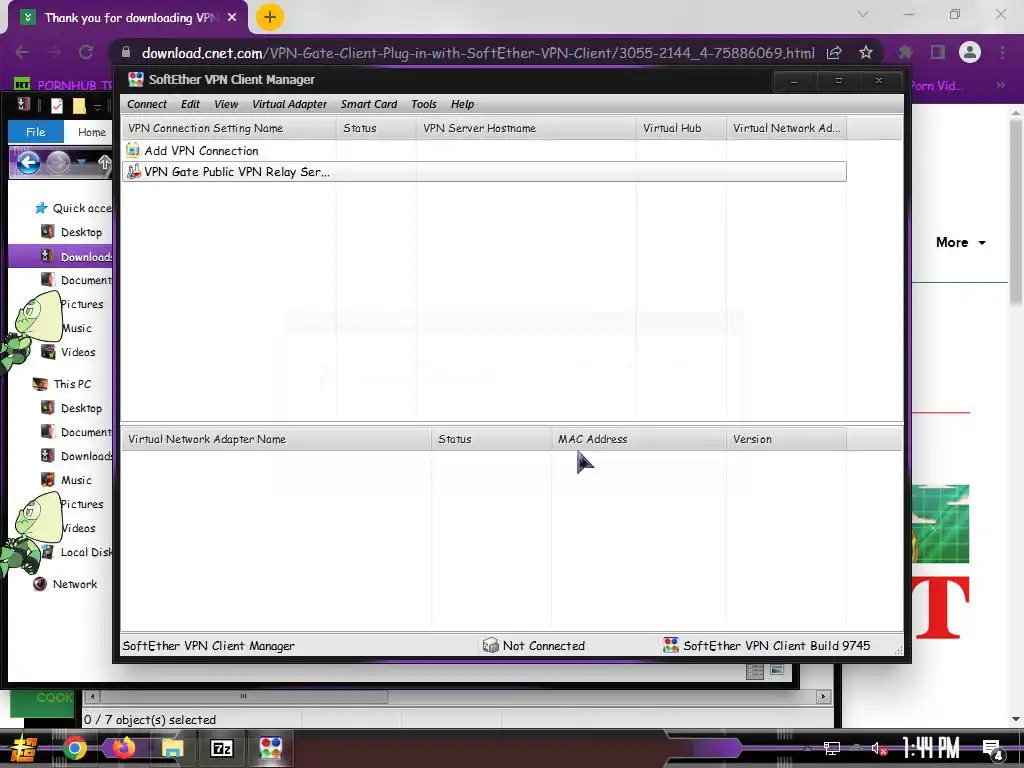The width and height of the screenshot is (1024, 768).
Task: Click the Chrome forward arrow button
Action: [x=54, y=52]
